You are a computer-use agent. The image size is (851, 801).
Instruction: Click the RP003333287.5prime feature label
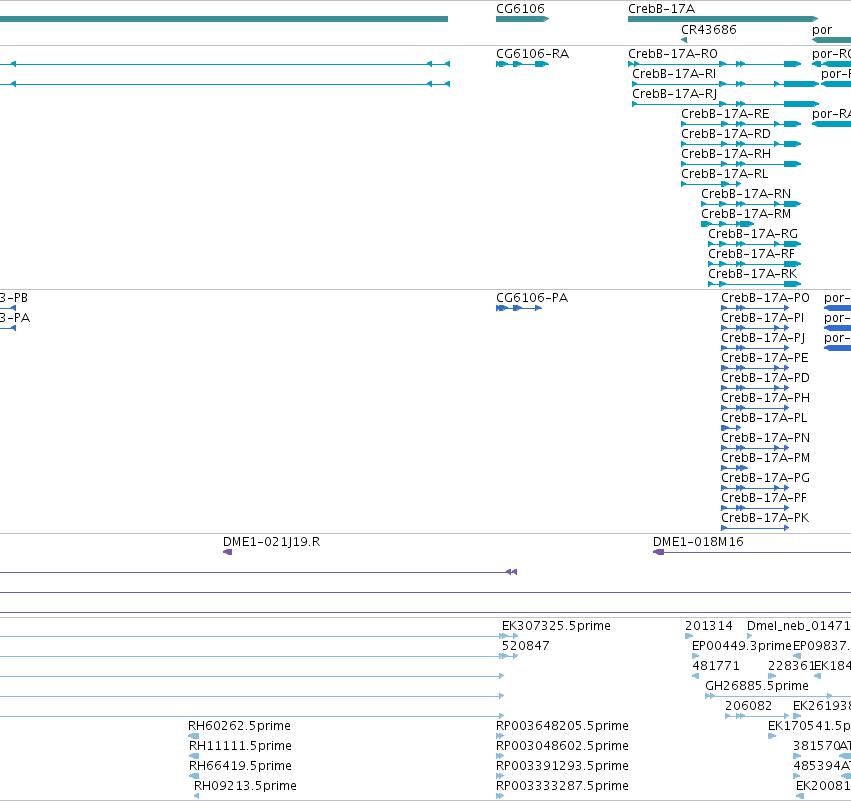562,787
